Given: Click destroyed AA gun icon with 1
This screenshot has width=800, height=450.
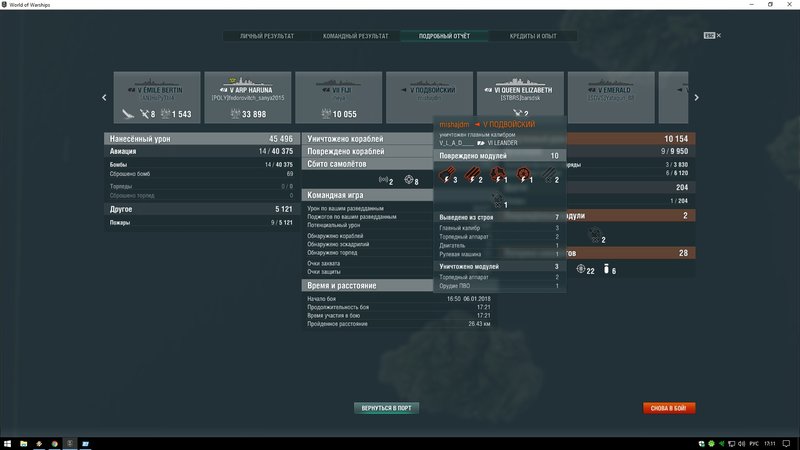Looking at the screenshot, I should (497, 199).
